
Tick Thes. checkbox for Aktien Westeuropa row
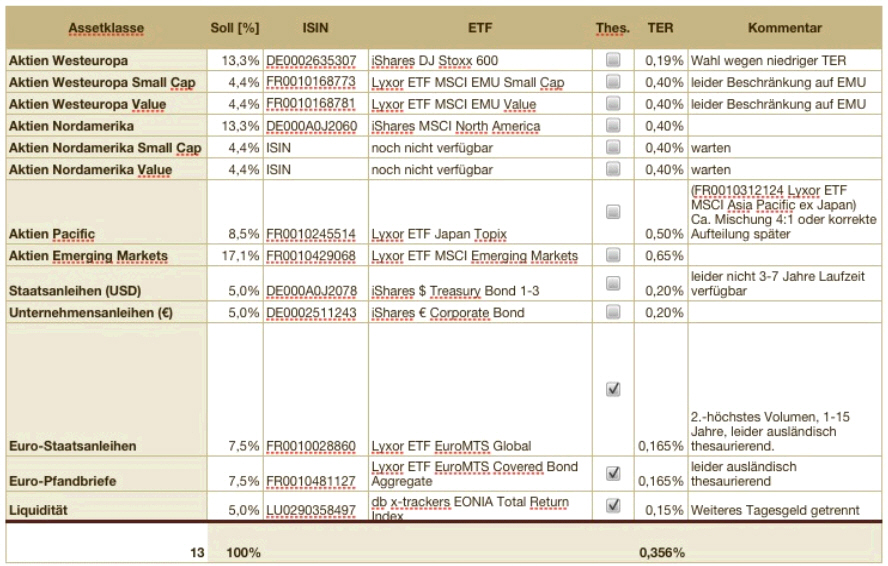pyautogui.click(x=613, y=59)
